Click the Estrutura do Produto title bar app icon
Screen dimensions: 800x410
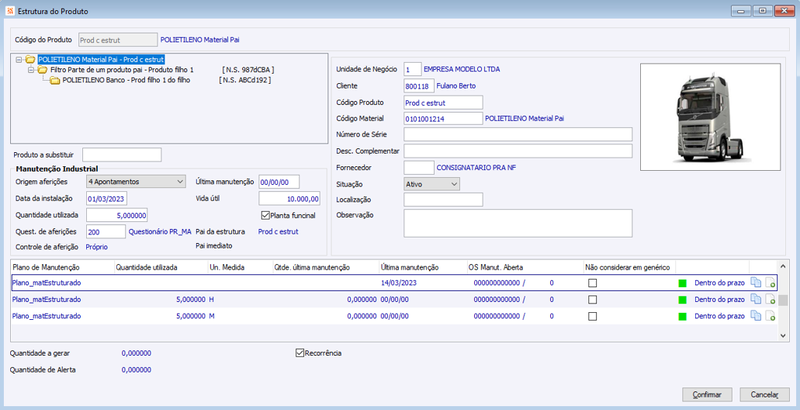[x=10, y=11]
